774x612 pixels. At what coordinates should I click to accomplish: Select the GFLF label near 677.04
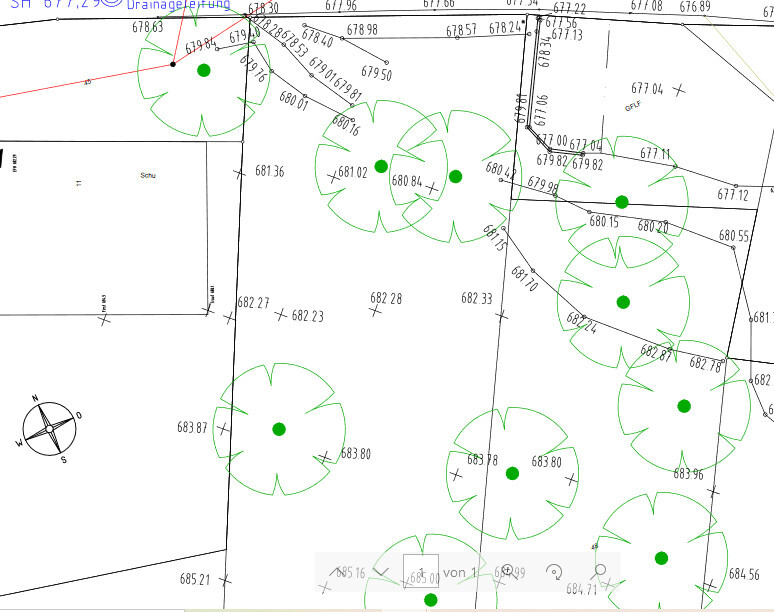[x=632, y=105]
